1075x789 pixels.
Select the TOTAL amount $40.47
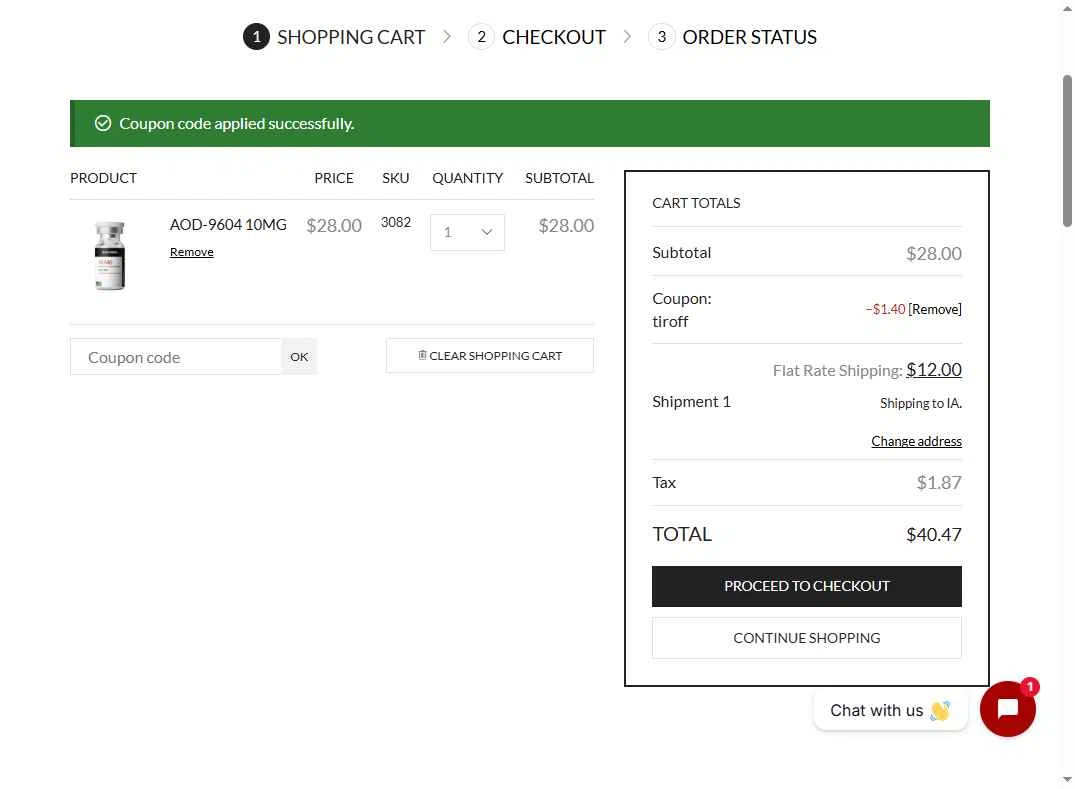tap(934, 535)
